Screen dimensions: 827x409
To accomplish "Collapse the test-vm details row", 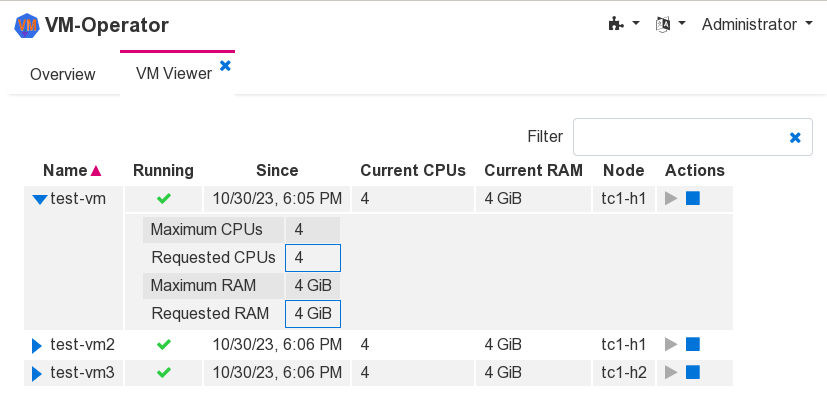I will coord(39,200).
